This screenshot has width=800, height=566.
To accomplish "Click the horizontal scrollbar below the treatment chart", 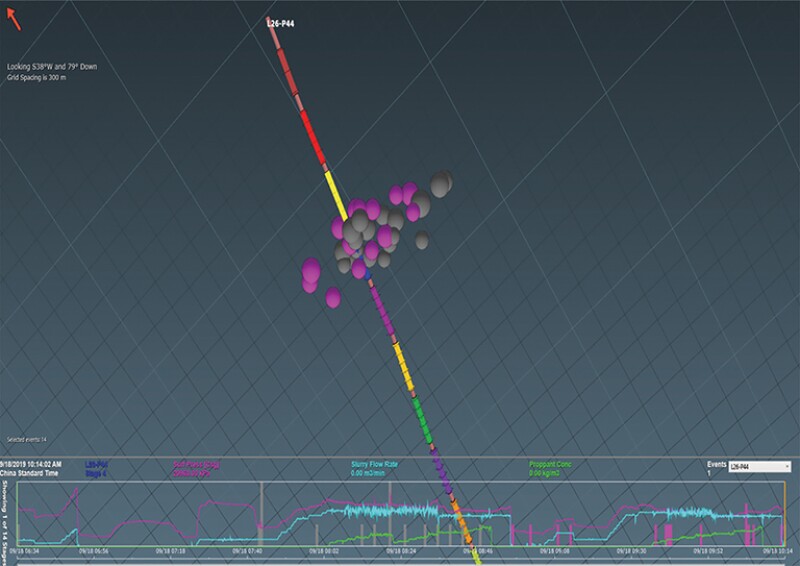I will pos(400,563).
